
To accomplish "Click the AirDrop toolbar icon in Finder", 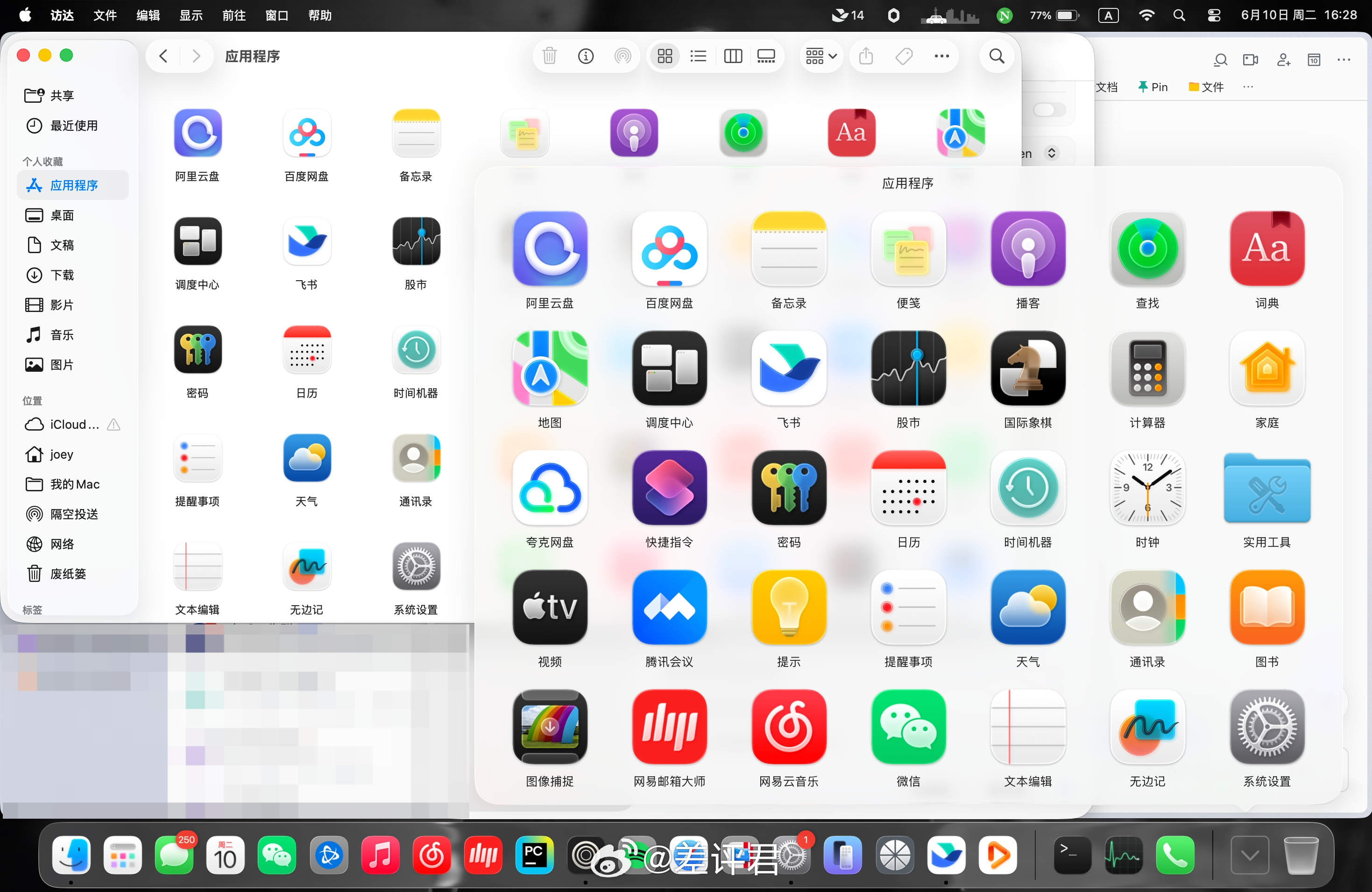I will pos(622,56).
